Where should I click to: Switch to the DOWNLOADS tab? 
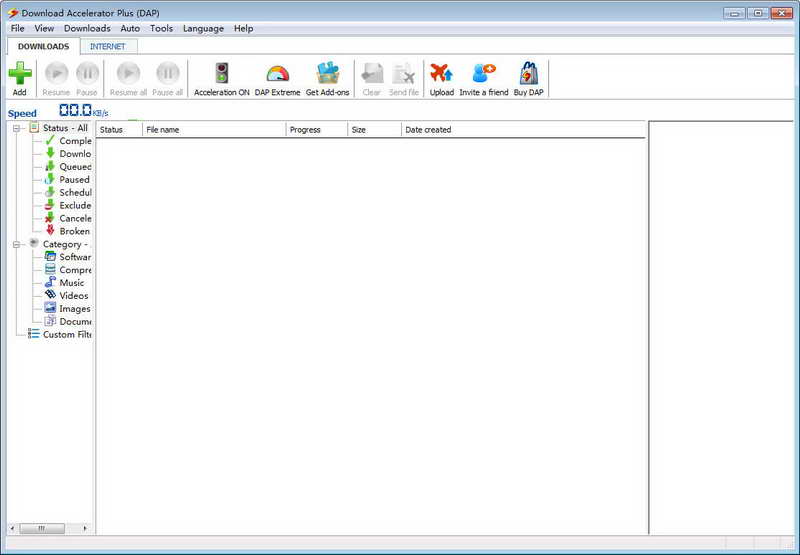[43, 46]
